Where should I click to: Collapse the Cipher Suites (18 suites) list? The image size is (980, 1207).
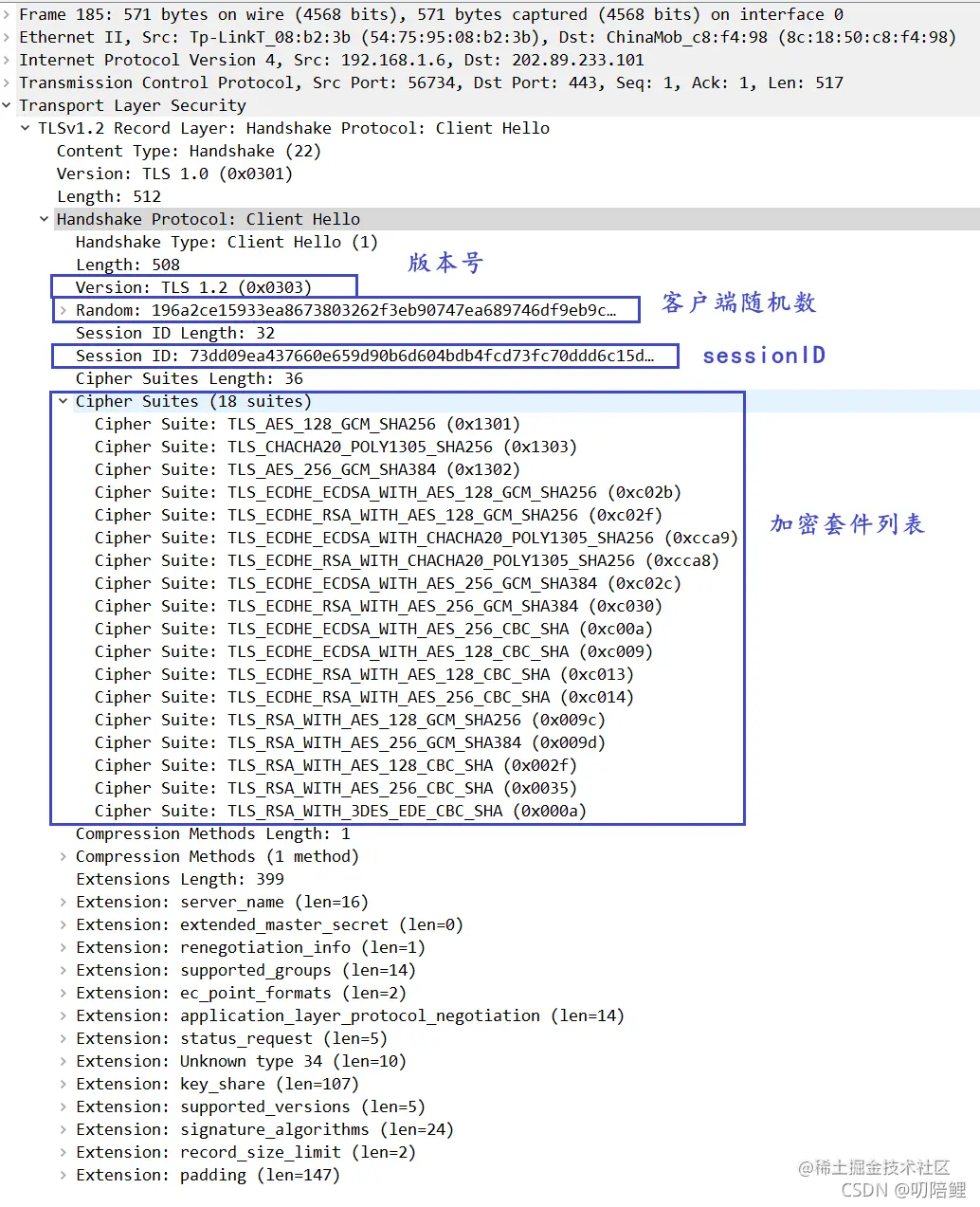64,401
